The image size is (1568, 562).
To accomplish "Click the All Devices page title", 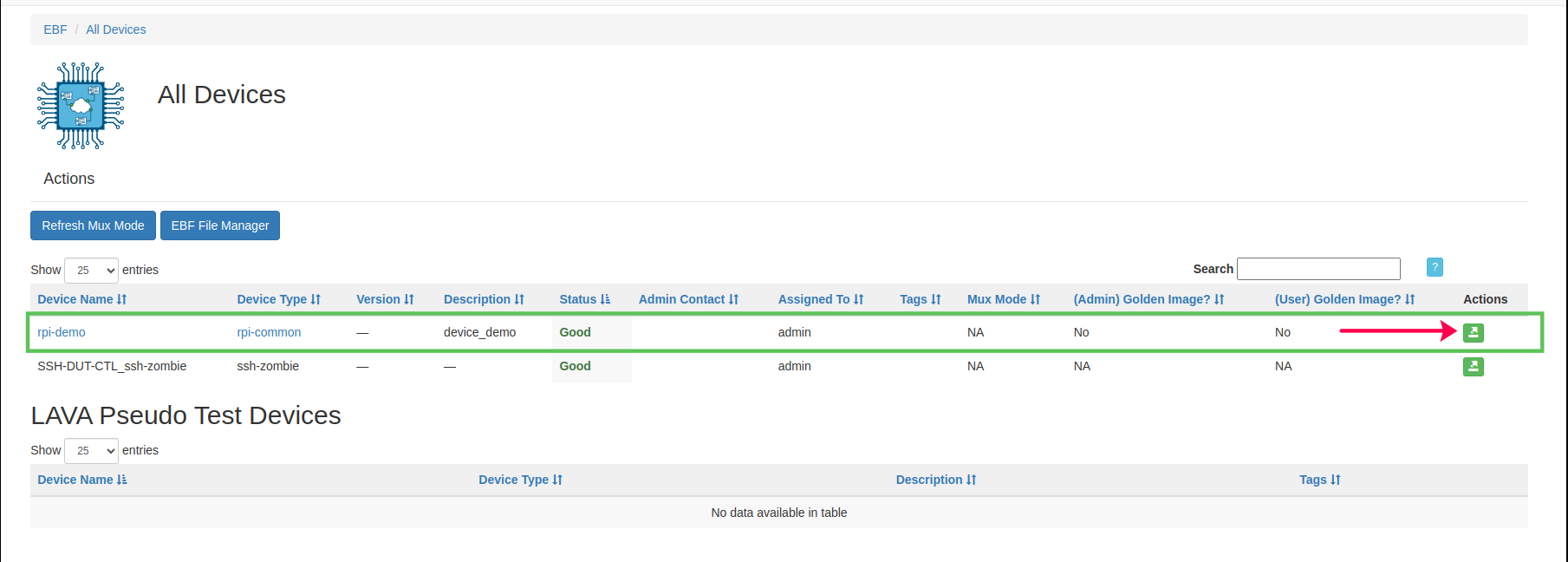I will click(222, 95).
